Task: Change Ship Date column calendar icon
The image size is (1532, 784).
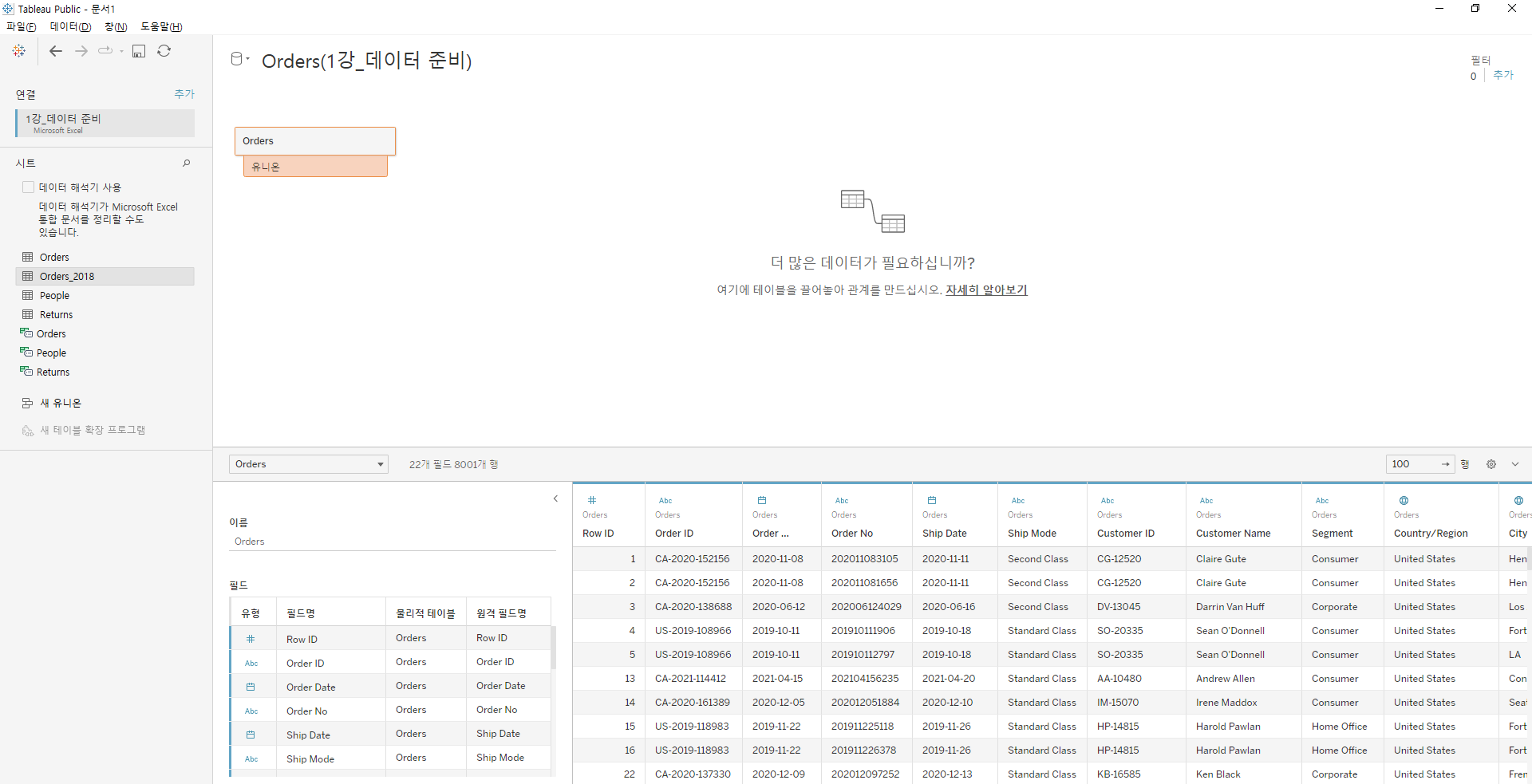Action: (x=932, y=501)
